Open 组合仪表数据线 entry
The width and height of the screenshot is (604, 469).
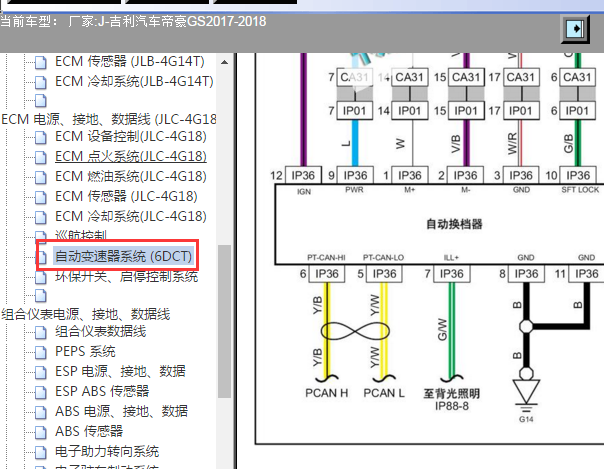[x=101, y=331]
